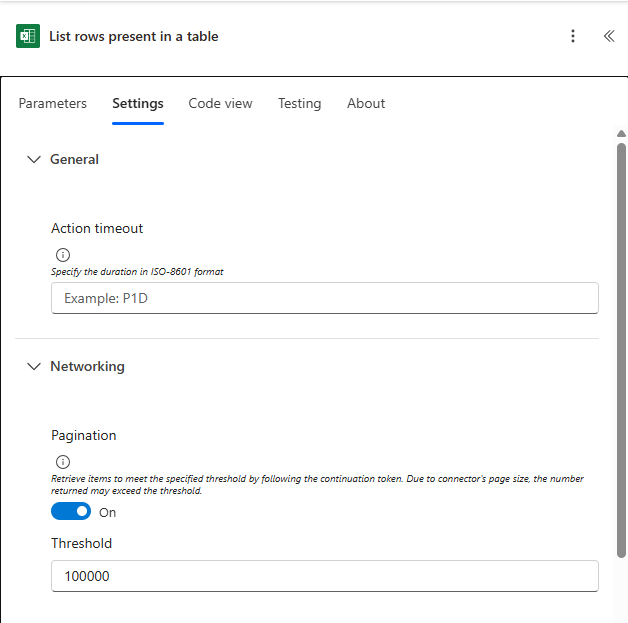628x623 pixels.
Task: Click the List rows present in a table title
Action: pos(134,36)
